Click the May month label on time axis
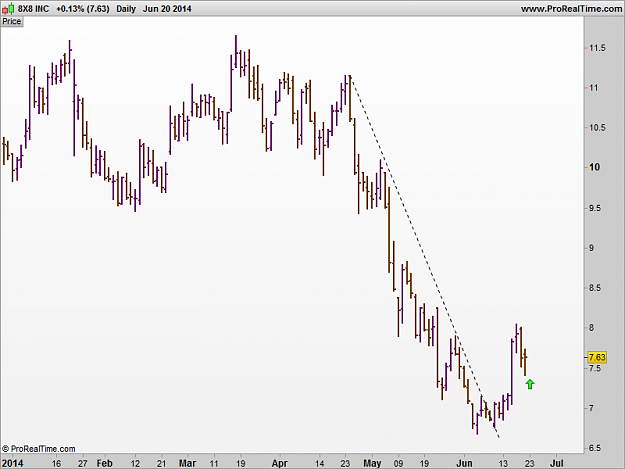This screenshot has height=469, width=625. click(372, 463)
